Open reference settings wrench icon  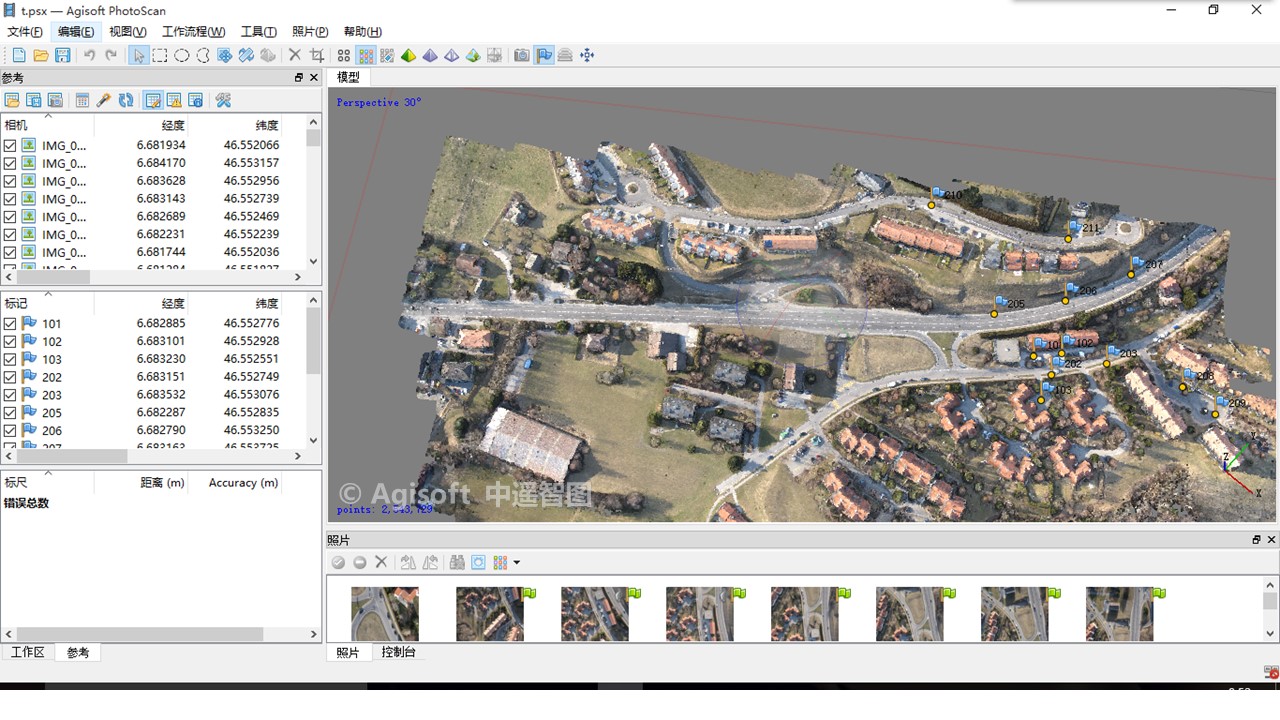tap(223, 100)
